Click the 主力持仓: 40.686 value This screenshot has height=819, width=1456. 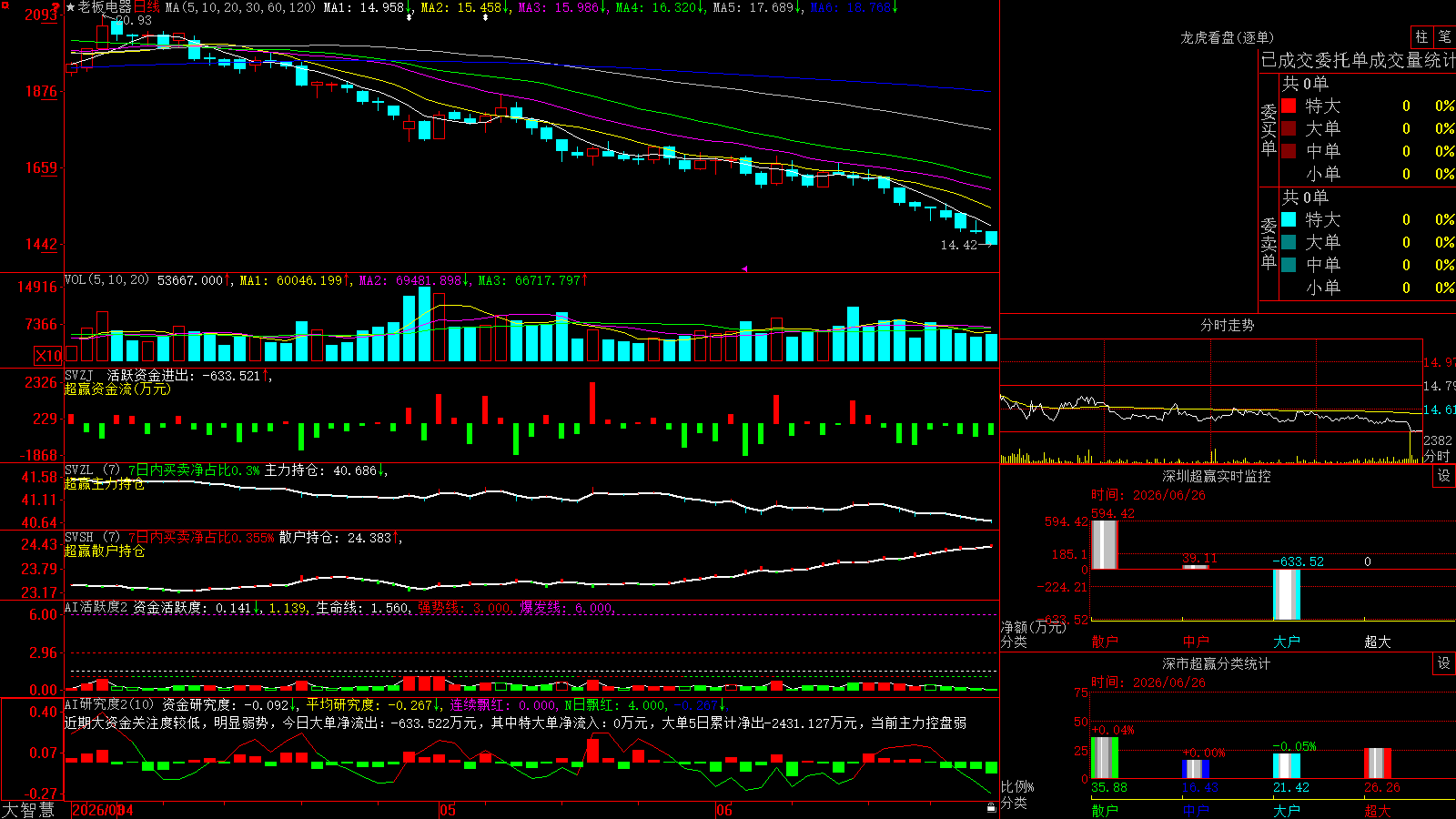(320, 470)
